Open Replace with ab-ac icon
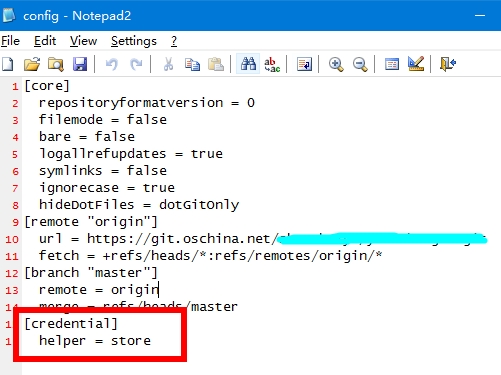 pyautogui.click(x=272, y=64)
